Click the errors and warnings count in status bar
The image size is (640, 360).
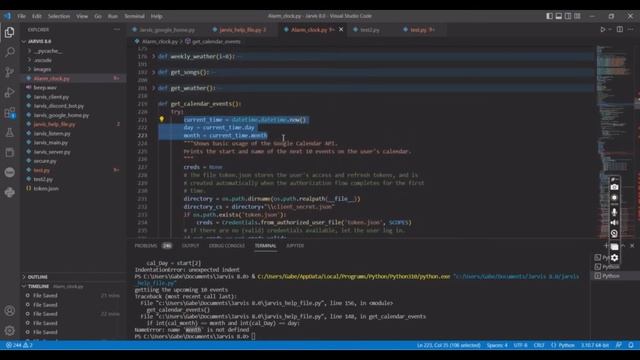pyautogui.click(x=19, y=345)
